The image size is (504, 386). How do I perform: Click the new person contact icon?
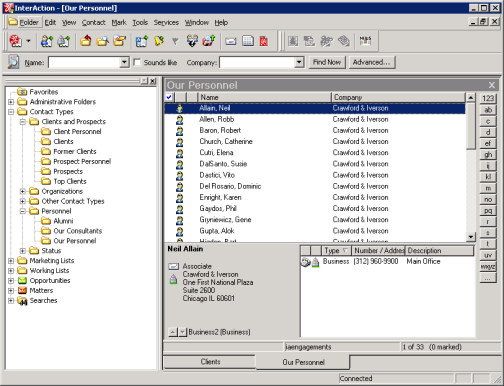47,41
